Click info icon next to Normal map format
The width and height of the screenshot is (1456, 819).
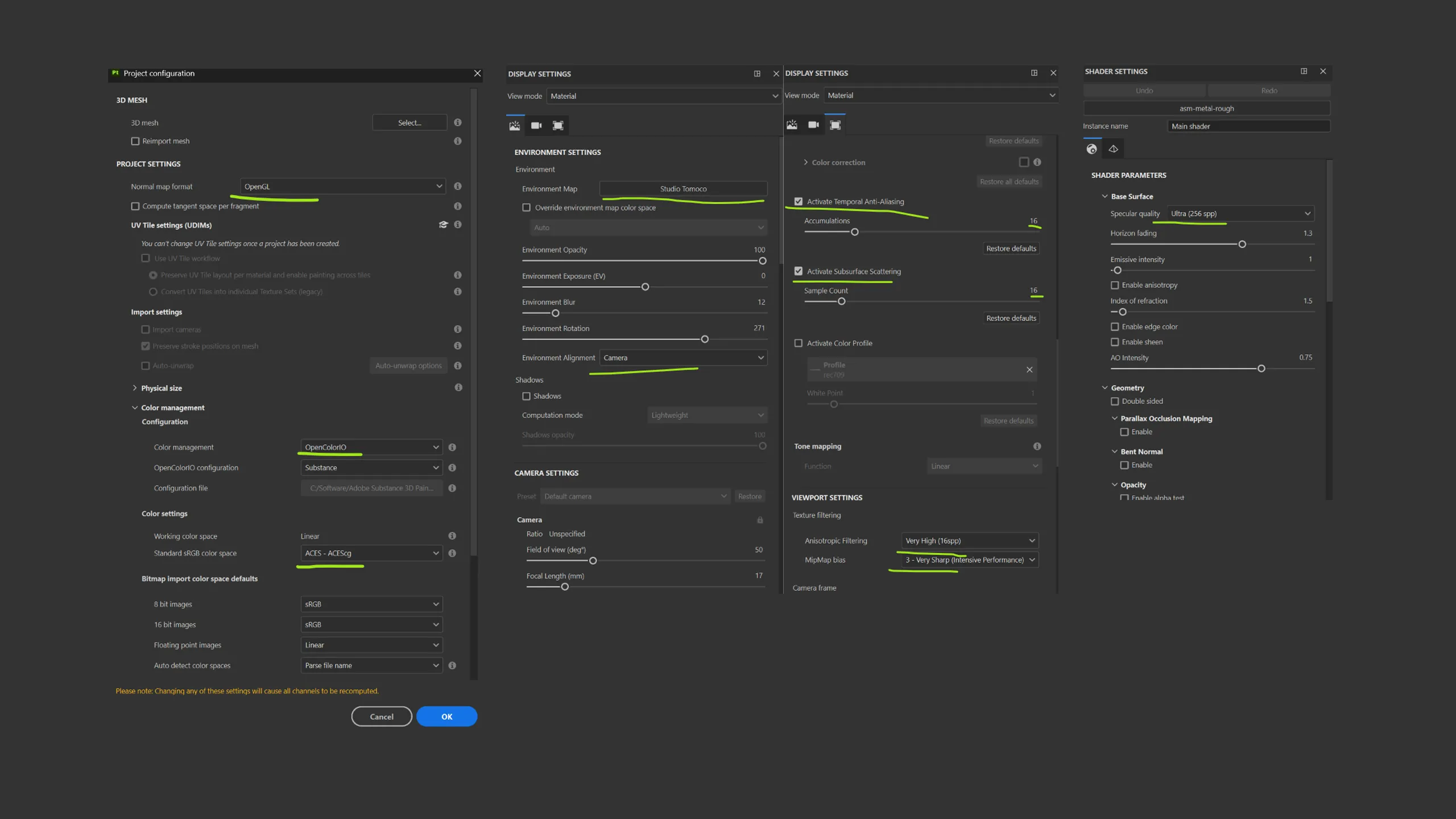pos(458,187)
